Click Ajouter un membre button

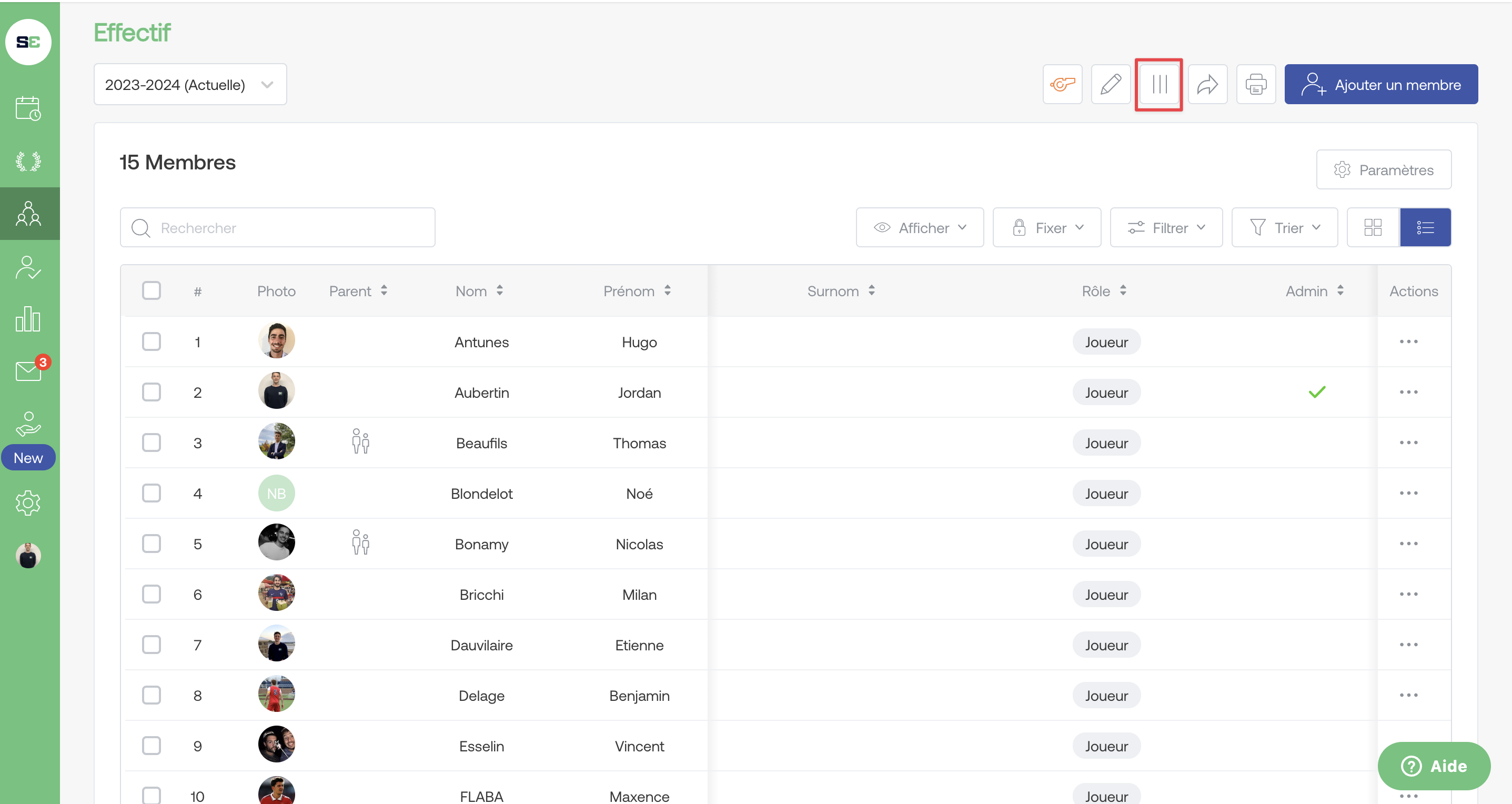(x=1381, y=85)
